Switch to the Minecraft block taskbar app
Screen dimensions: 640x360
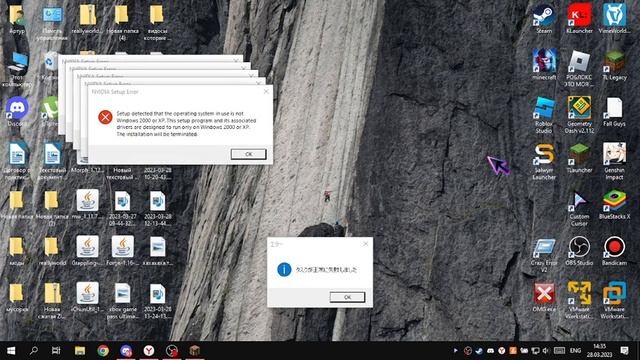195,350
